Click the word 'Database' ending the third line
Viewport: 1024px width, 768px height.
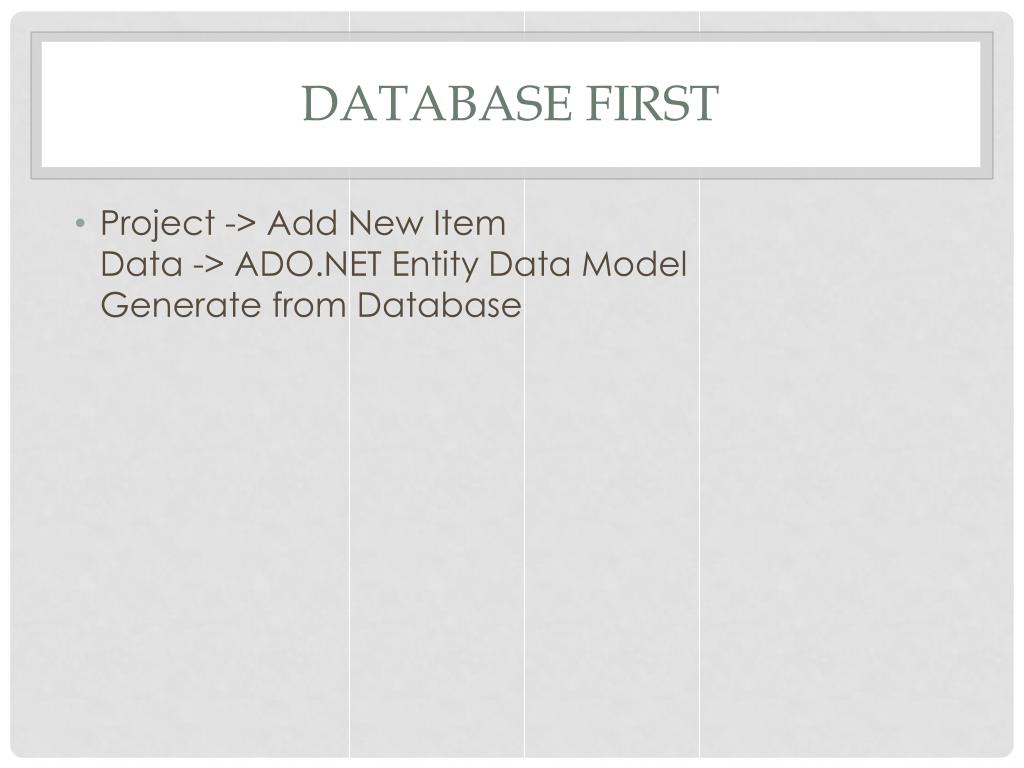coord(440,305)
